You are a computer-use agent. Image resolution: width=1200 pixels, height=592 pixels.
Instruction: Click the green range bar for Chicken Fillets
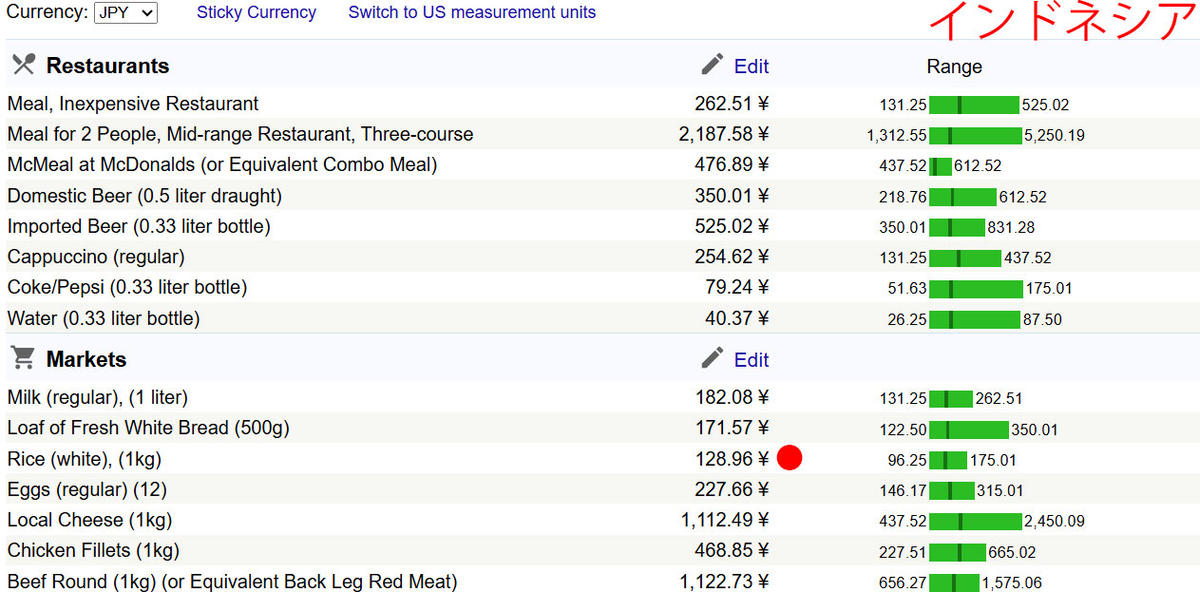pos(957,552)
